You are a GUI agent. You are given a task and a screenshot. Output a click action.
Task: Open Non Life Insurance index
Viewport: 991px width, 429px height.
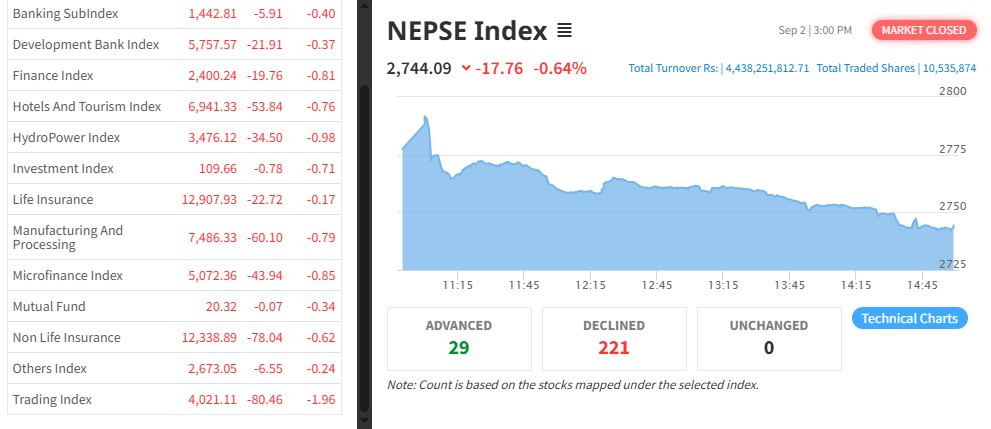coord(66,338)
